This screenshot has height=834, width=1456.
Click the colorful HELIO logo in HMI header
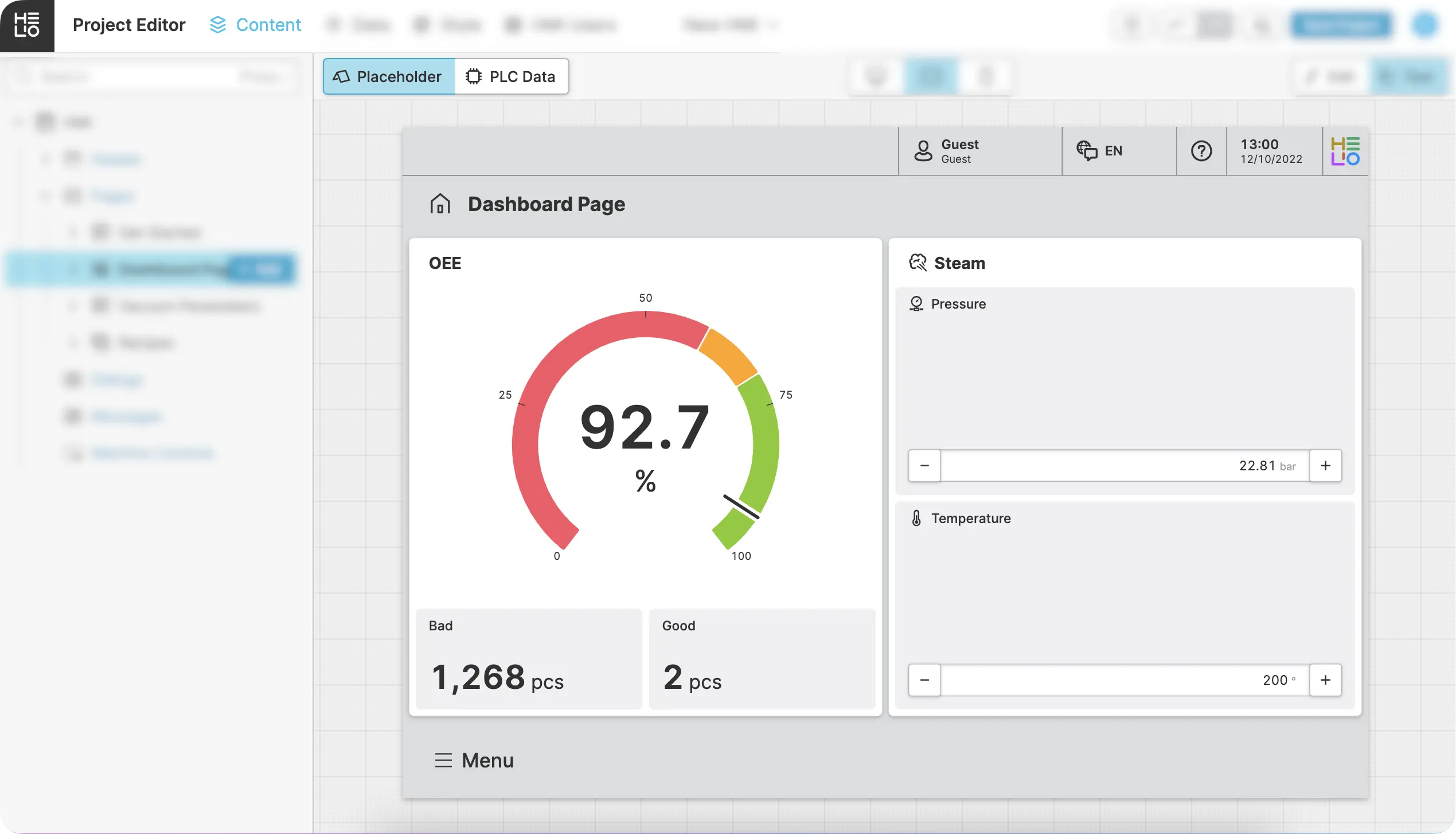pos(1345,151)
